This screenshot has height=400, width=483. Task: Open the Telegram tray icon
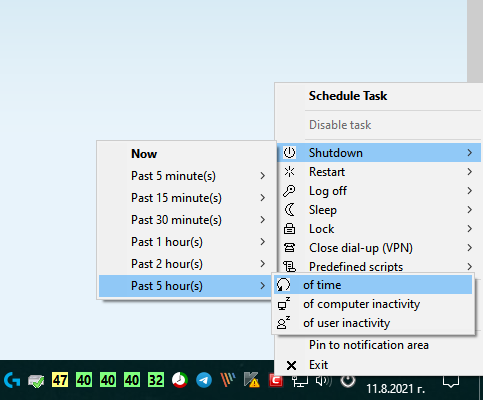point(204,380)
